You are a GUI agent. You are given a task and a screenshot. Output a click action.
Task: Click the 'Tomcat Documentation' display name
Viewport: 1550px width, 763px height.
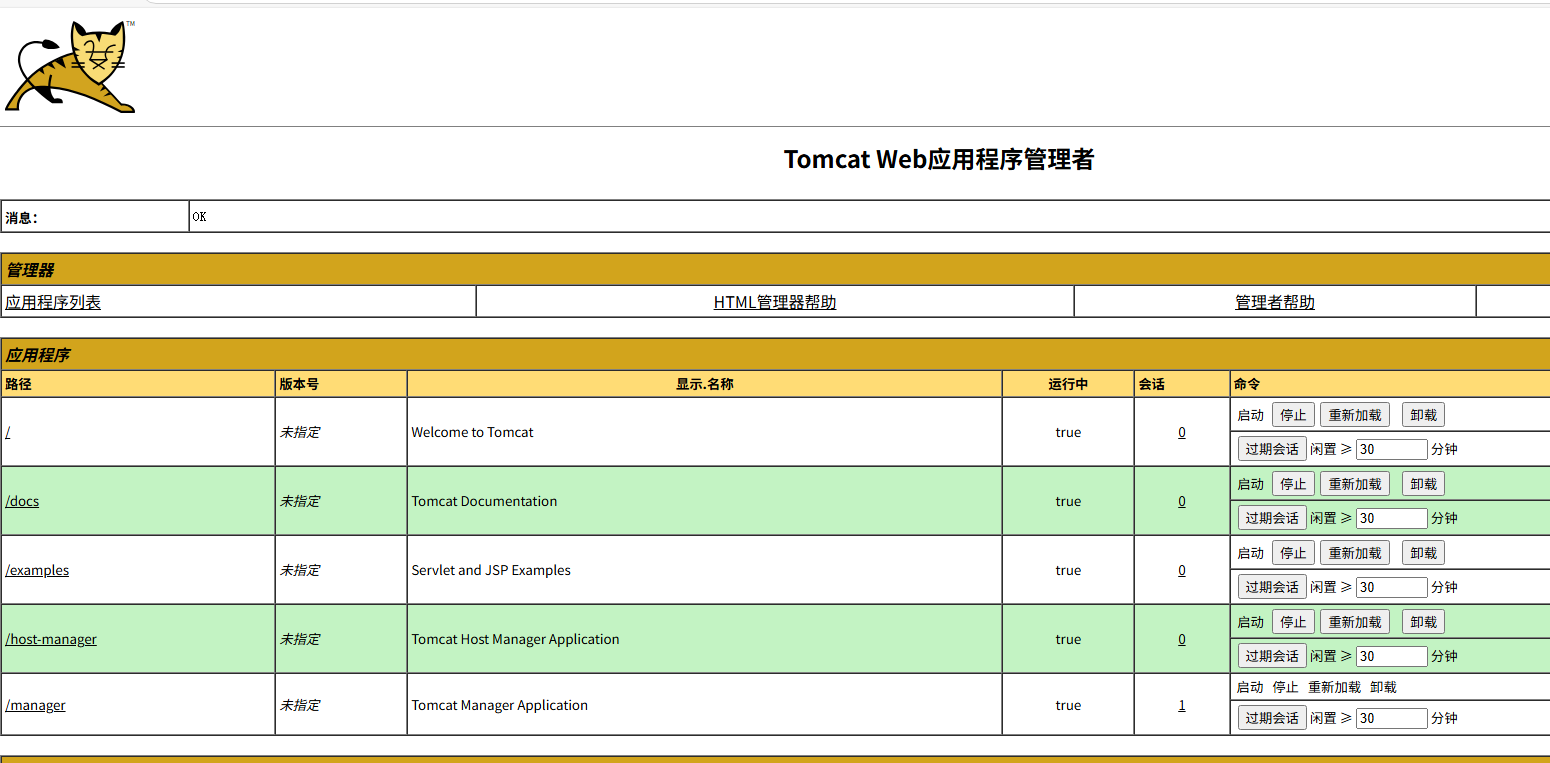click(484, 501)
